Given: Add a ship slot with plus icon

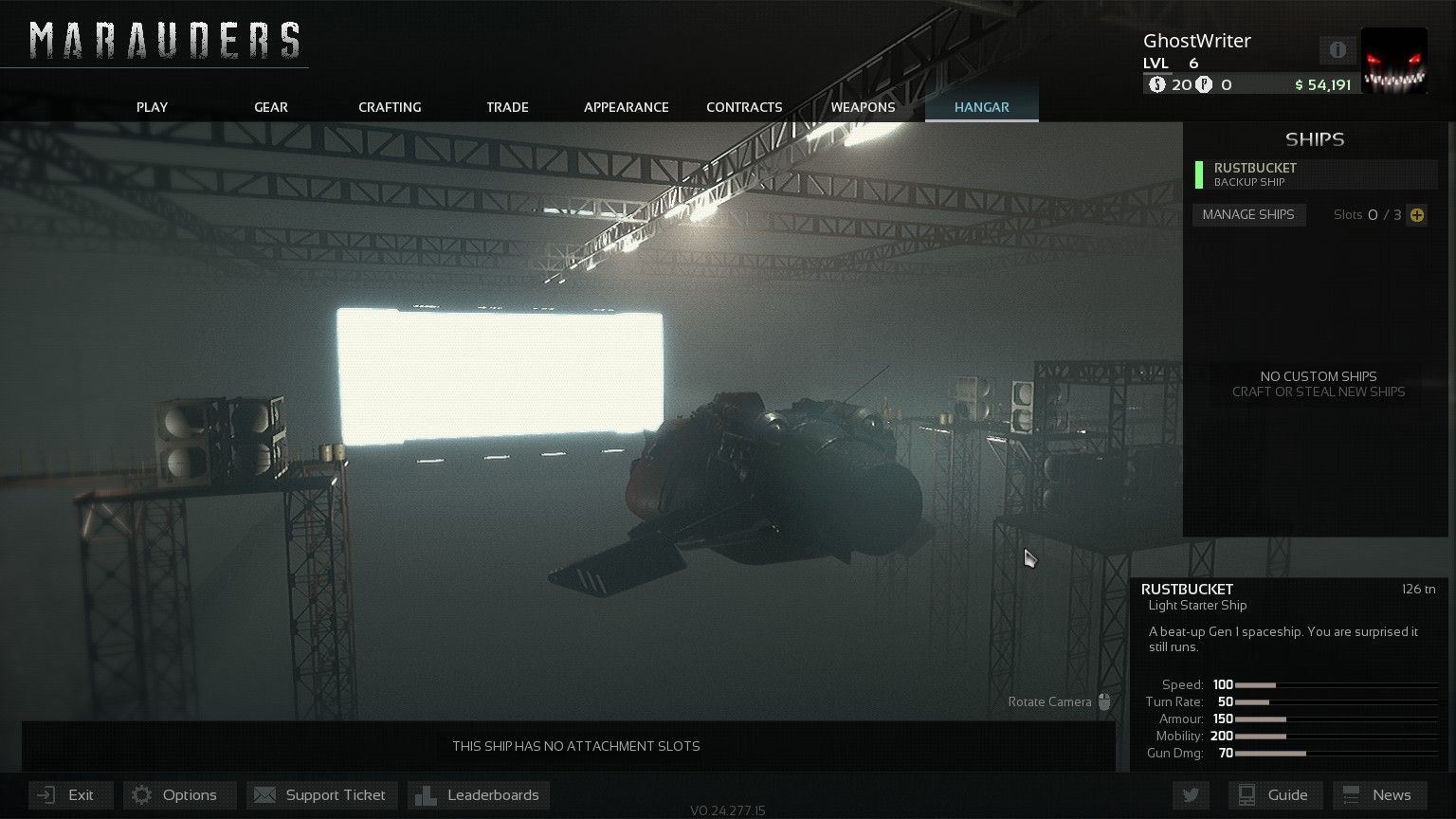Looking at the screenshot, I should [1417, 215].
